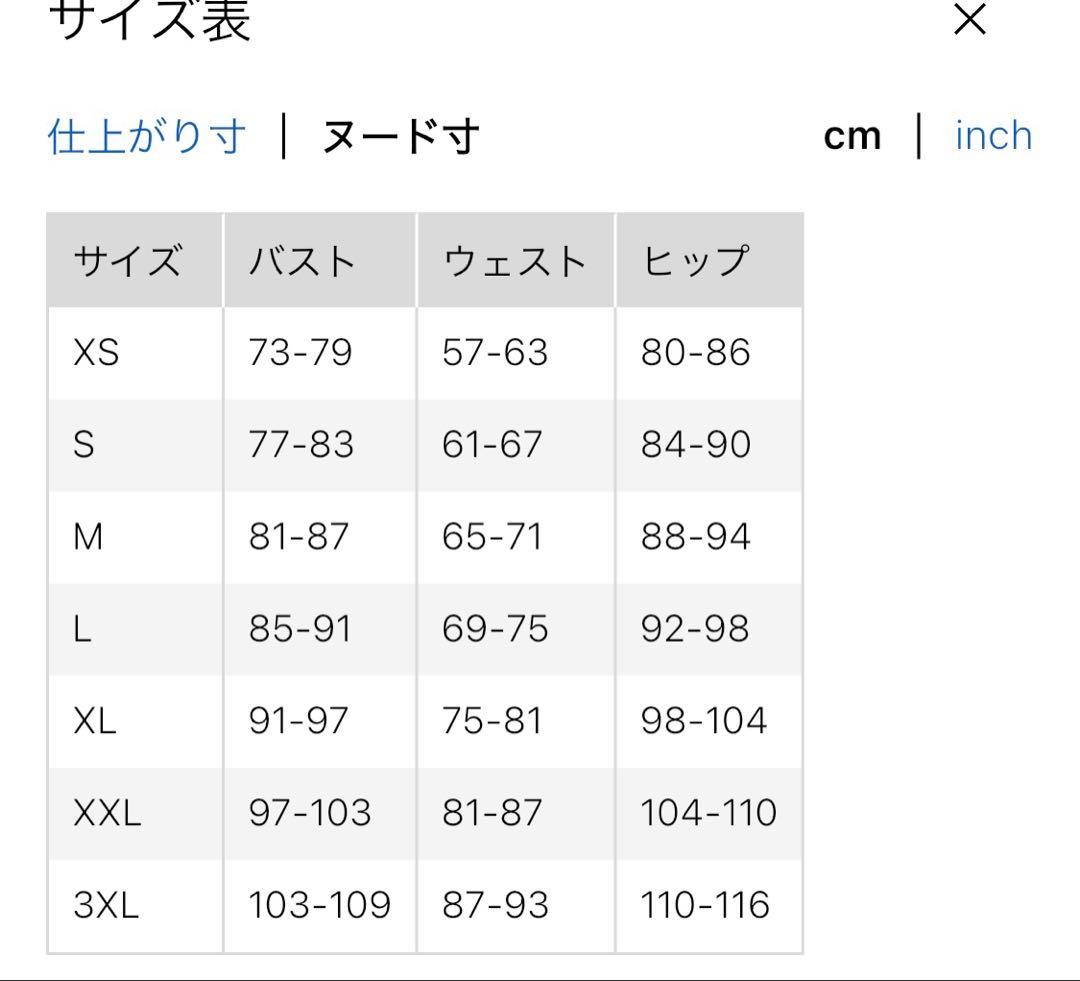Click waist value 75-81 in XL row
Screen dimensions: 1080x981
(x=492, y=721)
